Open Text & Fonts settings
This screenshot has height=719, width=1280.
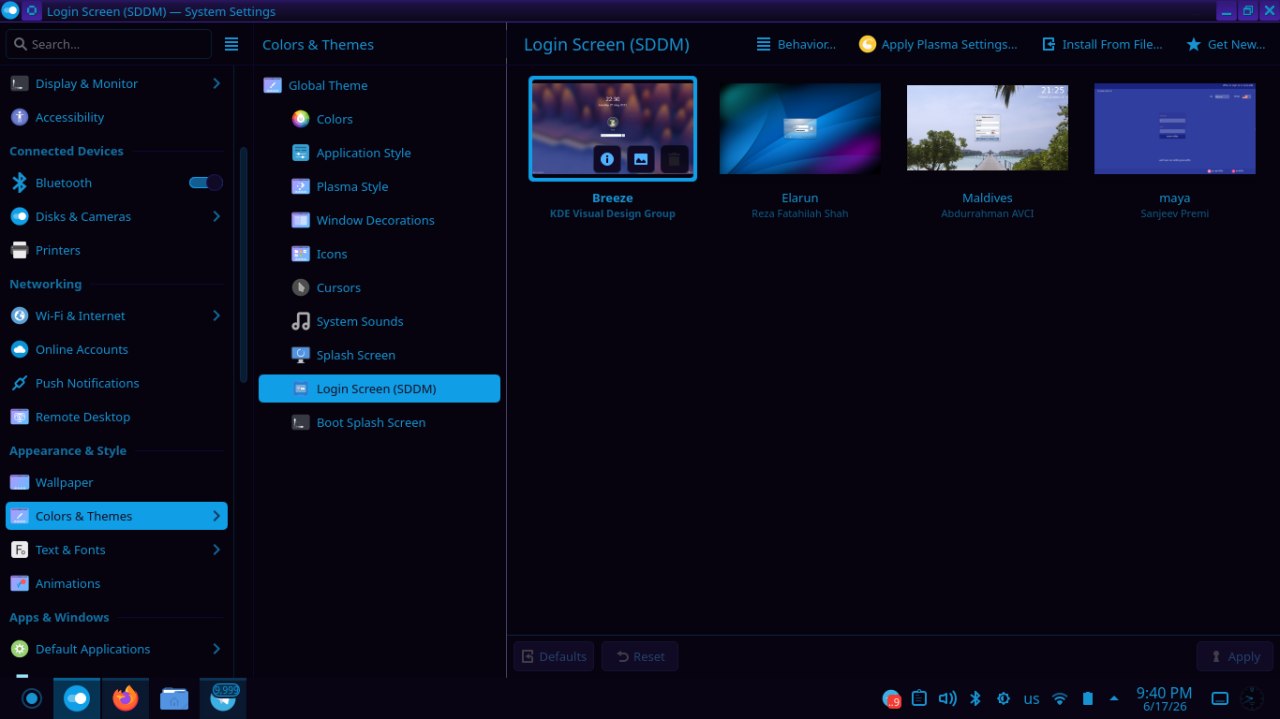[116, 550]
